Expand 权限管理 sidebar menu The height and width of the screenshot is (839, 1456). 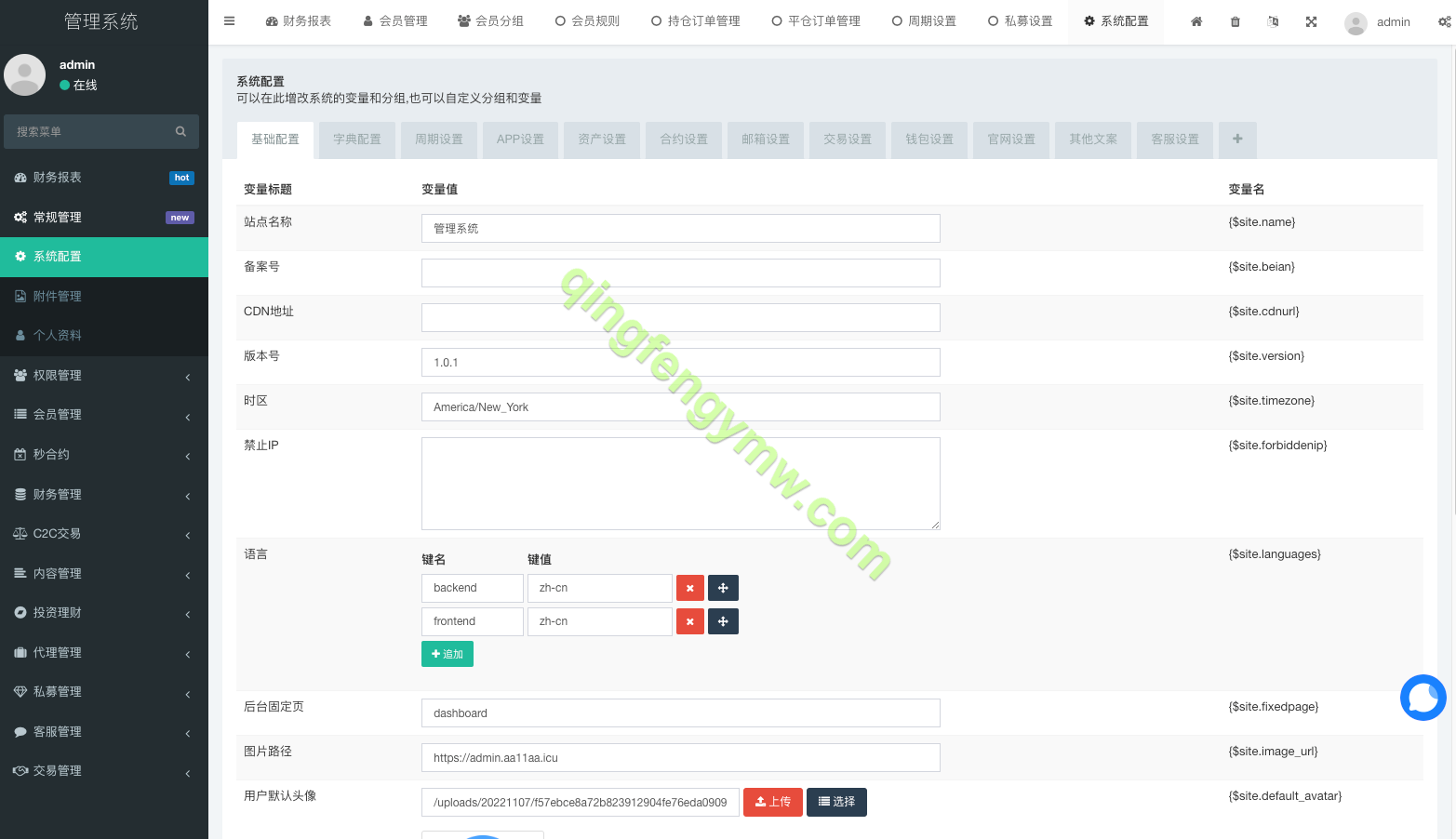pyautogui.click(x=104, y=376)
